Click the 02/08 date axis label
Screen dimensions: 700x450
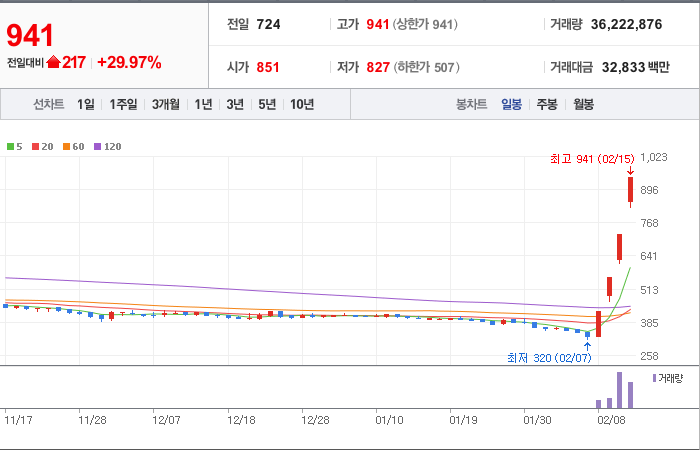[x=612, y=420]
